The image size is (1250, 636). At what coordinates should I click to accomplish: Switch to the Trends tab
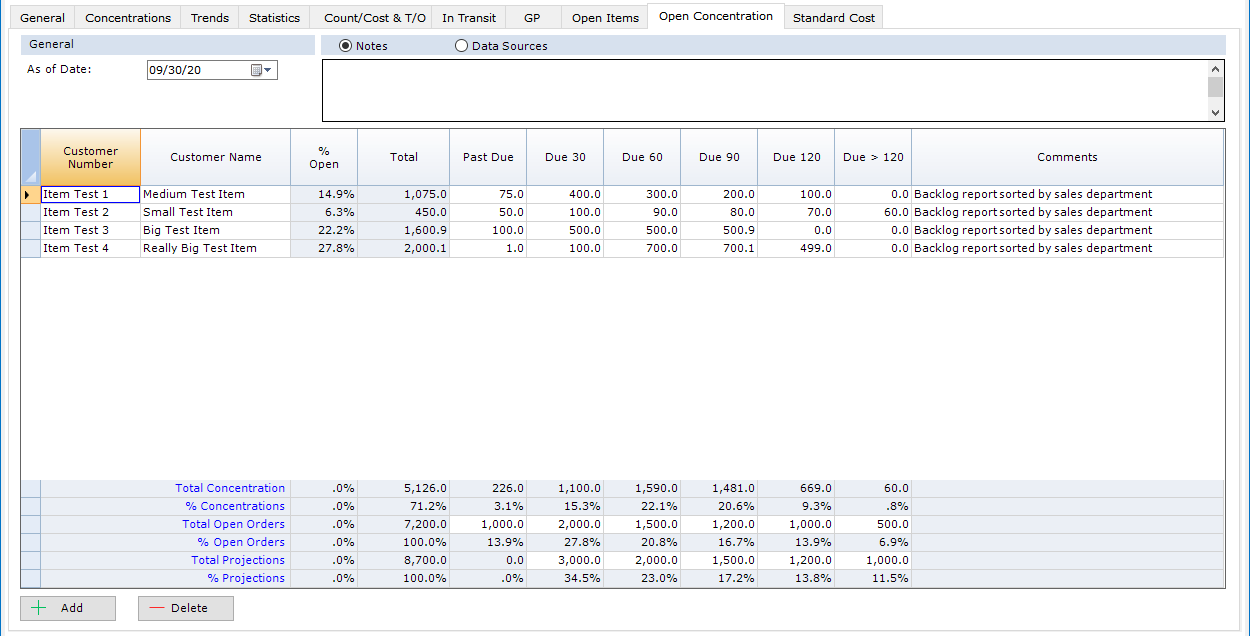coord(209,16)
